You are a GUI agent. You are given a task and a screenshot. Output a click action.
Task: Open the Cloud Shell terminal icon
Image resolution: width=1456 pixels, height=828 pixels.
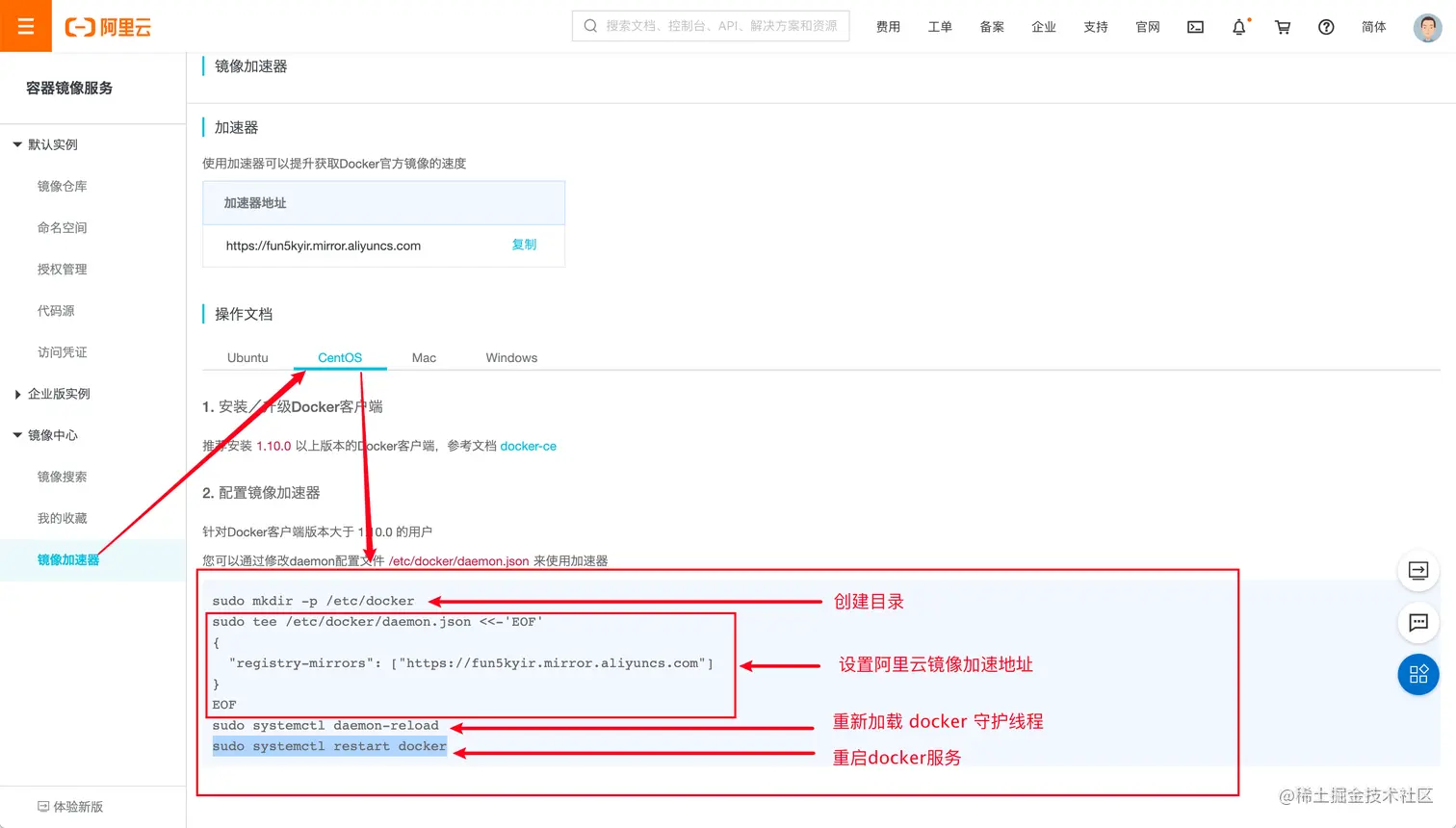[1195, 27]
